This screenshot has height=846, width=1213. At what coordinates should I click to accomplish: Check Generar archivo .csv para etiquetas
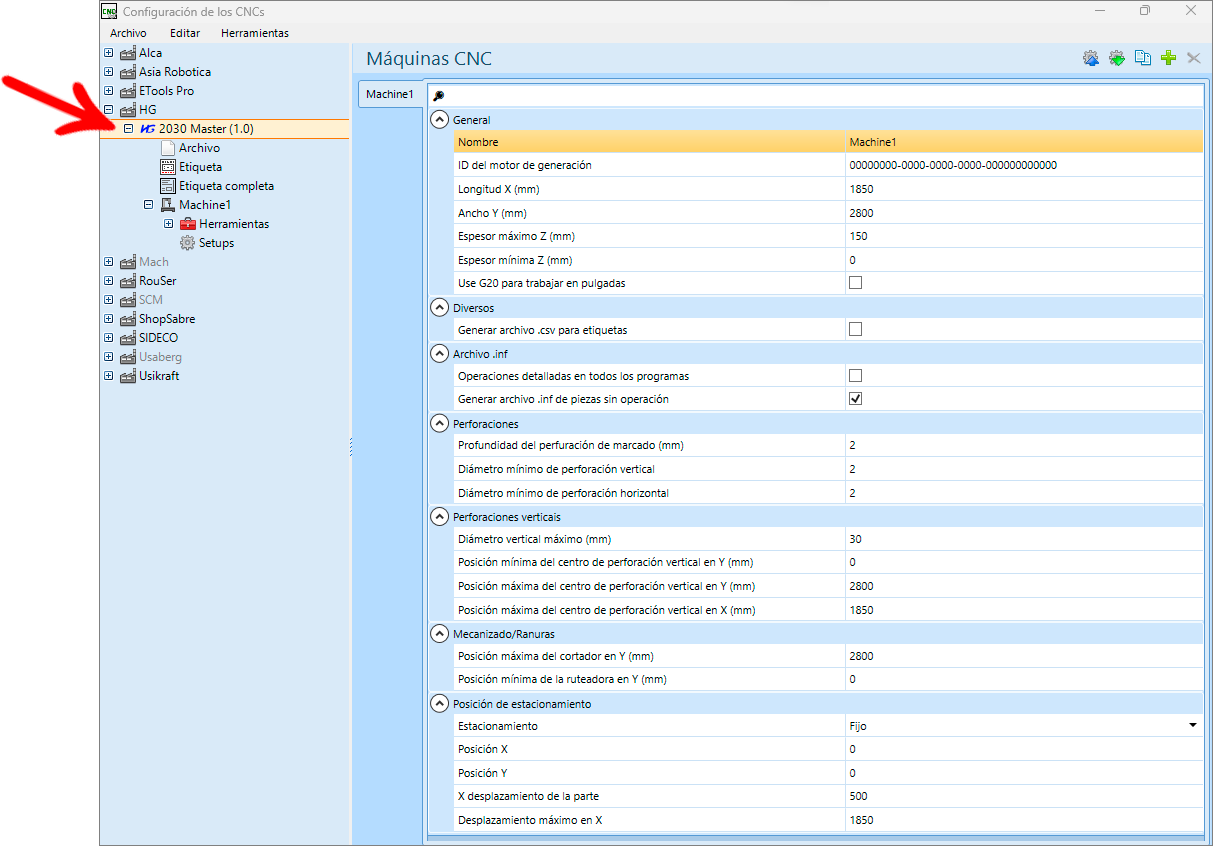(855, 329)
